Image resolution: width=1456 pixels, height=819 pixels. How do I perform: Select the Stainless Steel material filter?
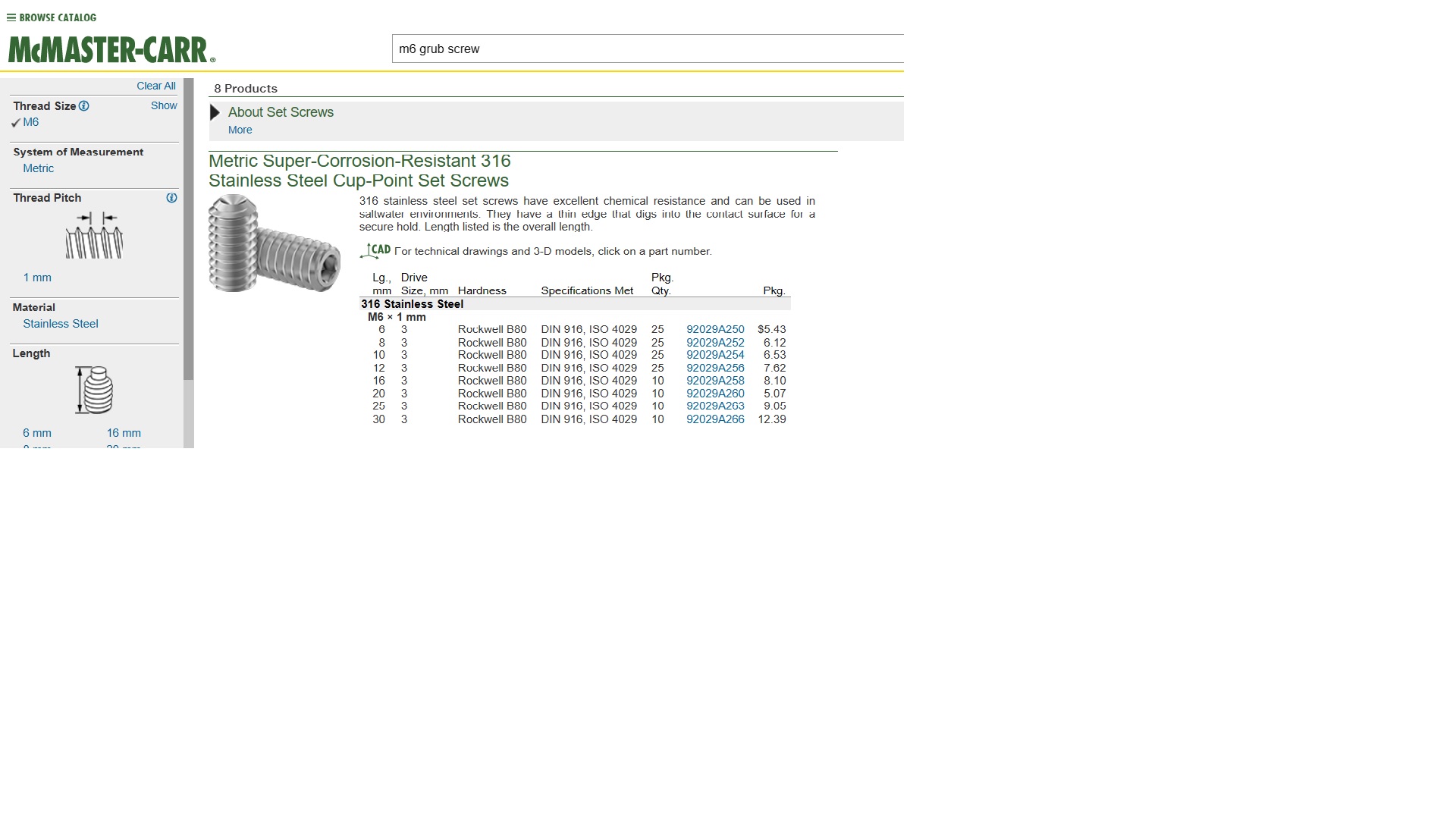tap(61, 324)
